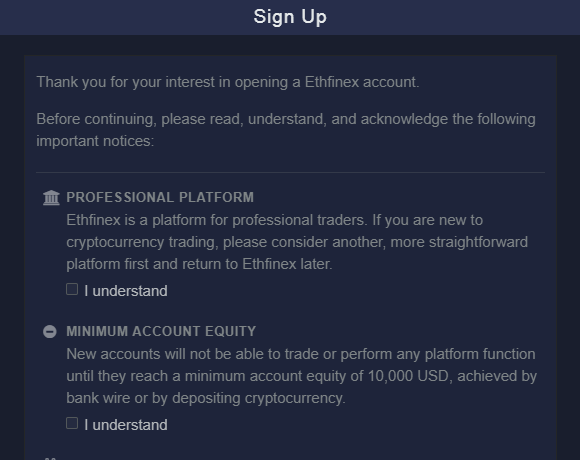Click the 'I understand' label under Professional Platform
Image resolution: width=580 pixels, height=460 pixels.
[x=126, y=291]
